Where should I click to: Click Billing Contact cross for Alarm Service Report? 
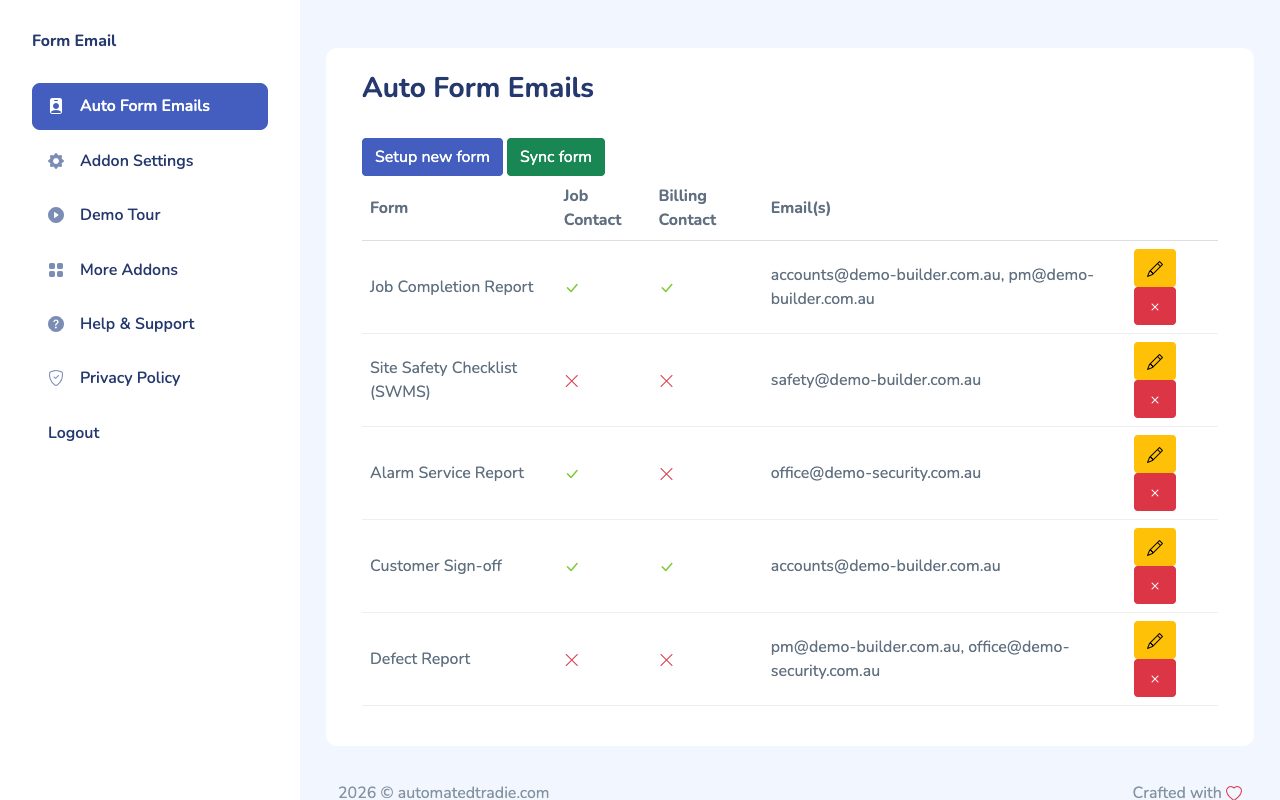tap(667, 474)
